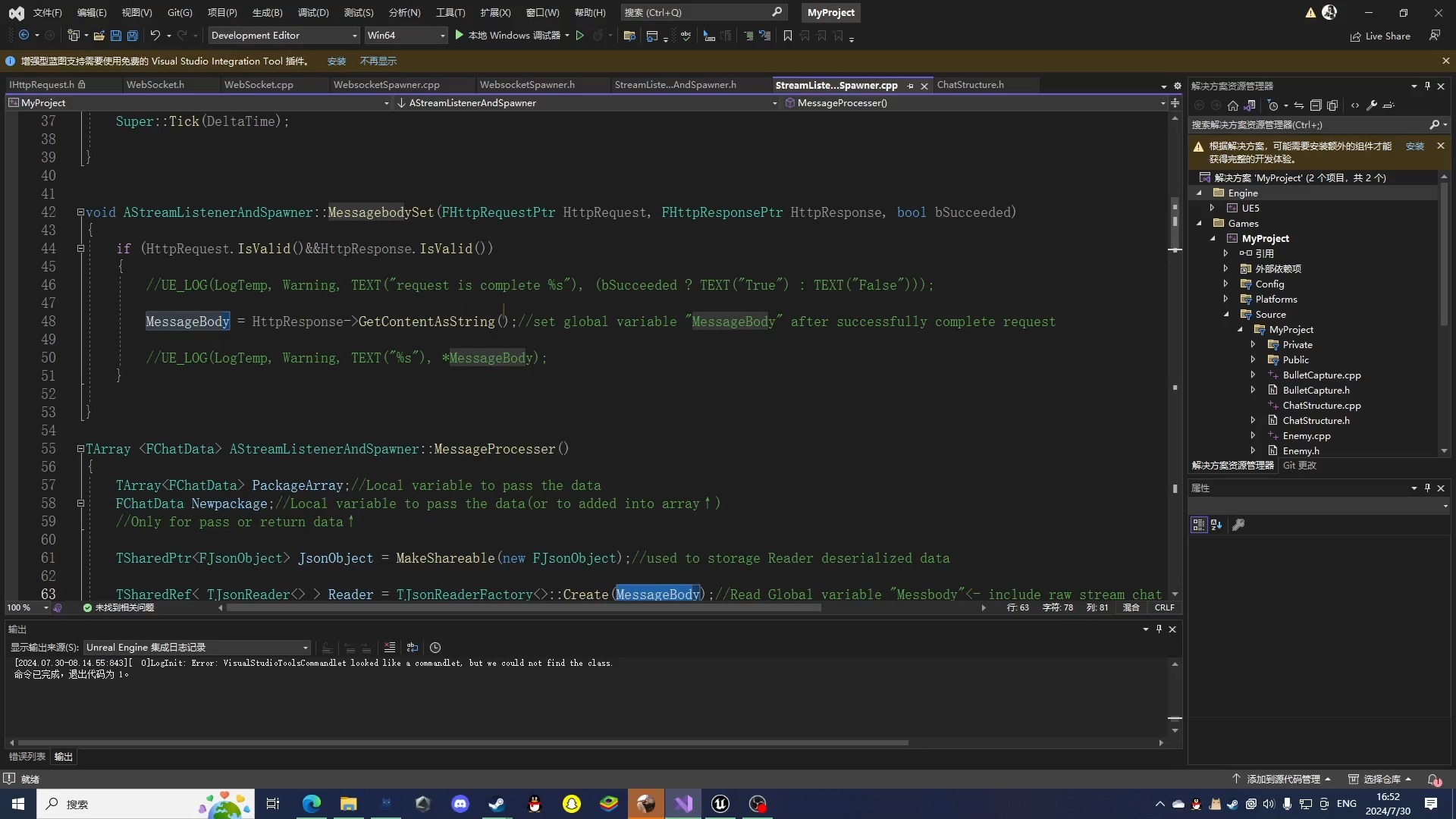Expand the Platforms folder node

pos(1226,299)
